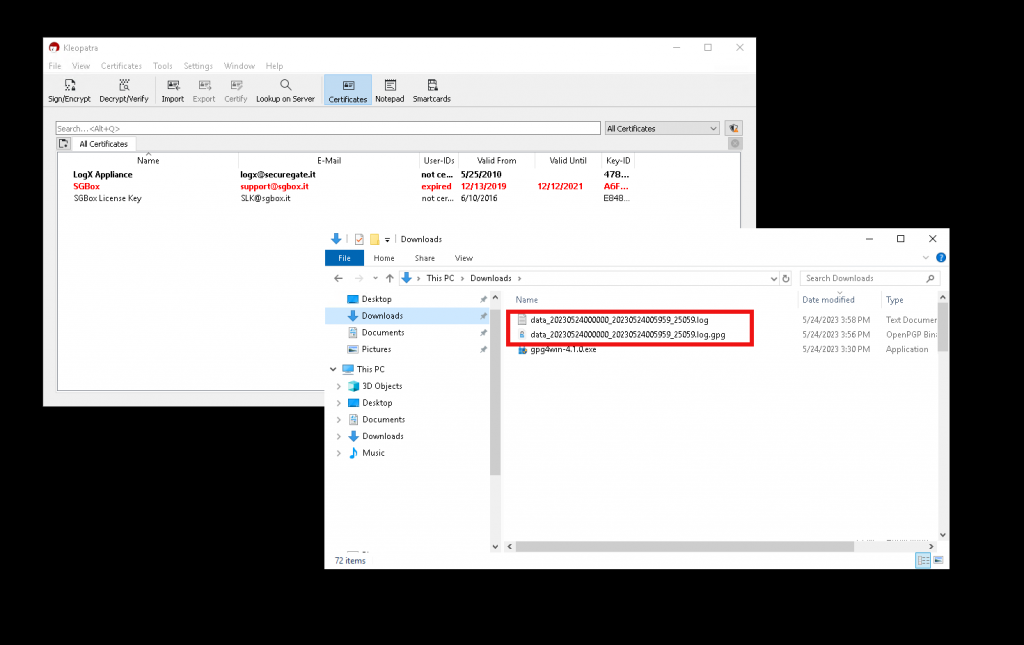Open recent locations dropdown arrow in Explorer
This screenshot has height=645, width=1024.
(x=375, y=279)
